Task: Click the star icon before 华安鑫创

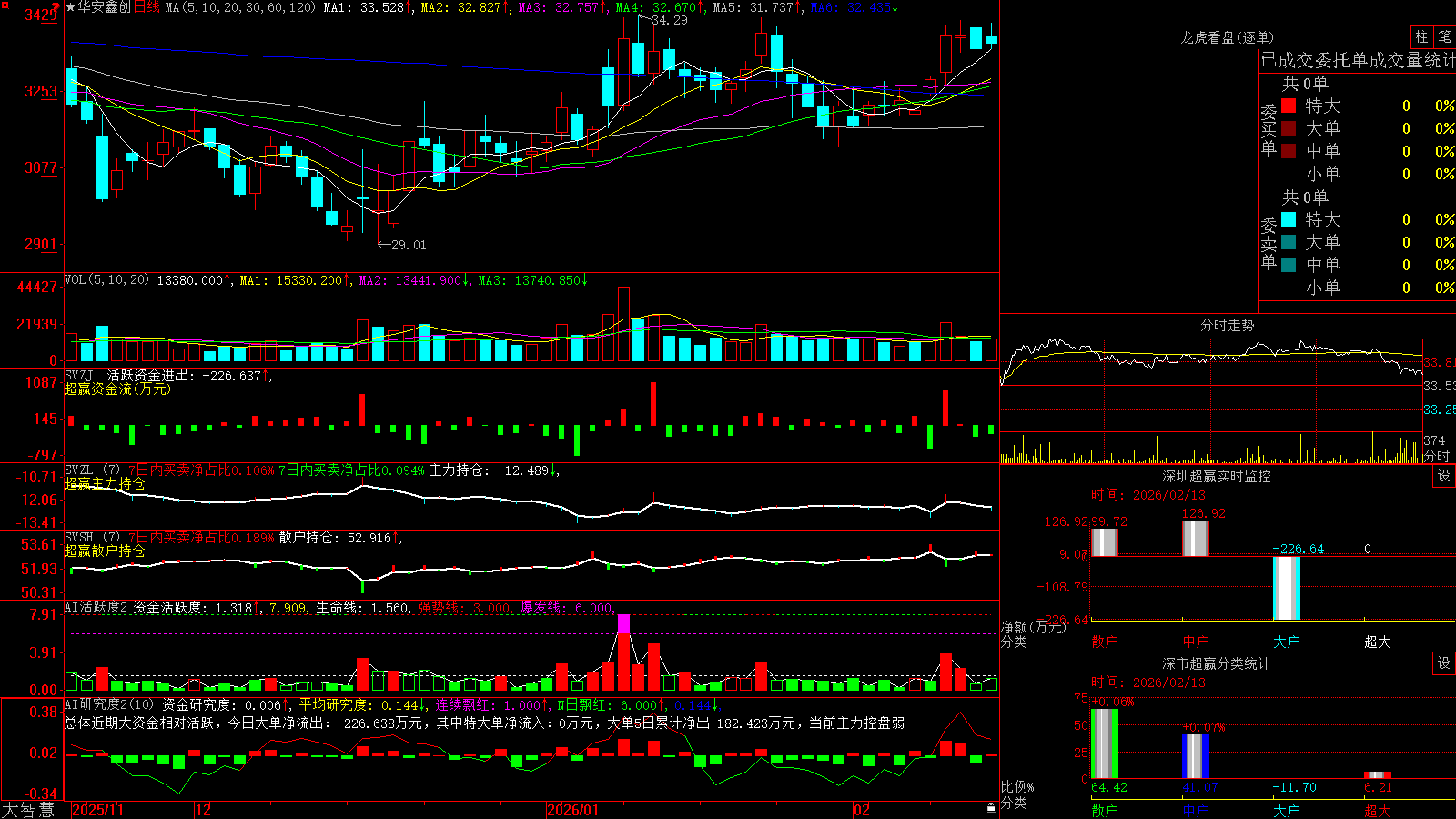Action: (71, 7)
